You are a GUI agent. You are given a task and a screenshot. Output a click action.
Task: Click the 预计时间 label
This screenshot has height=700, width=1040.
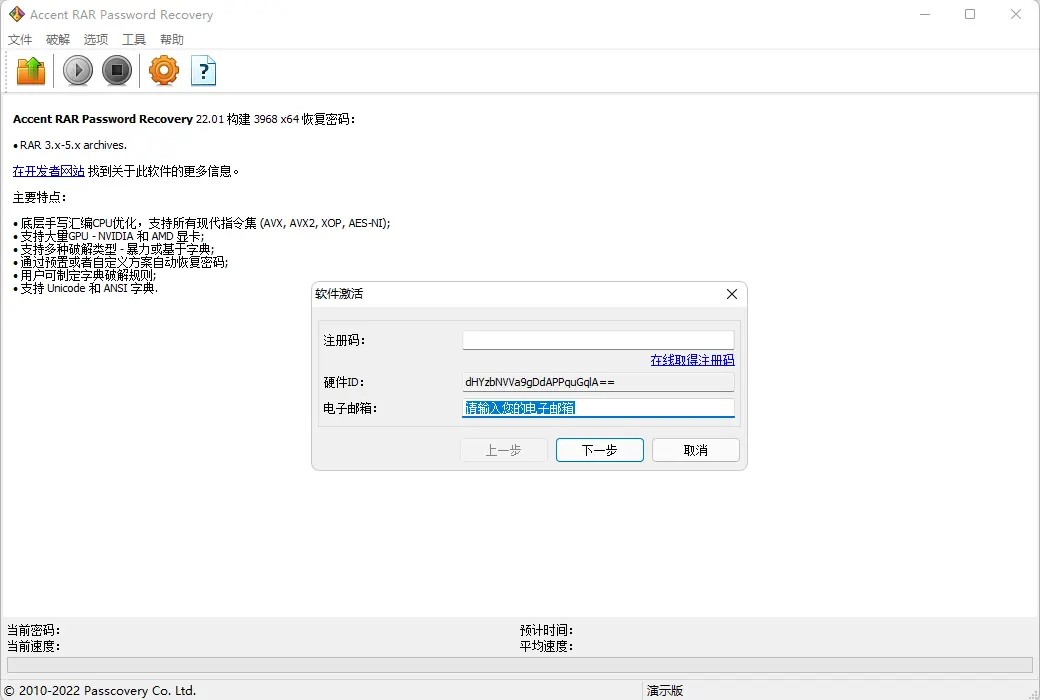[x=546, y=630]
